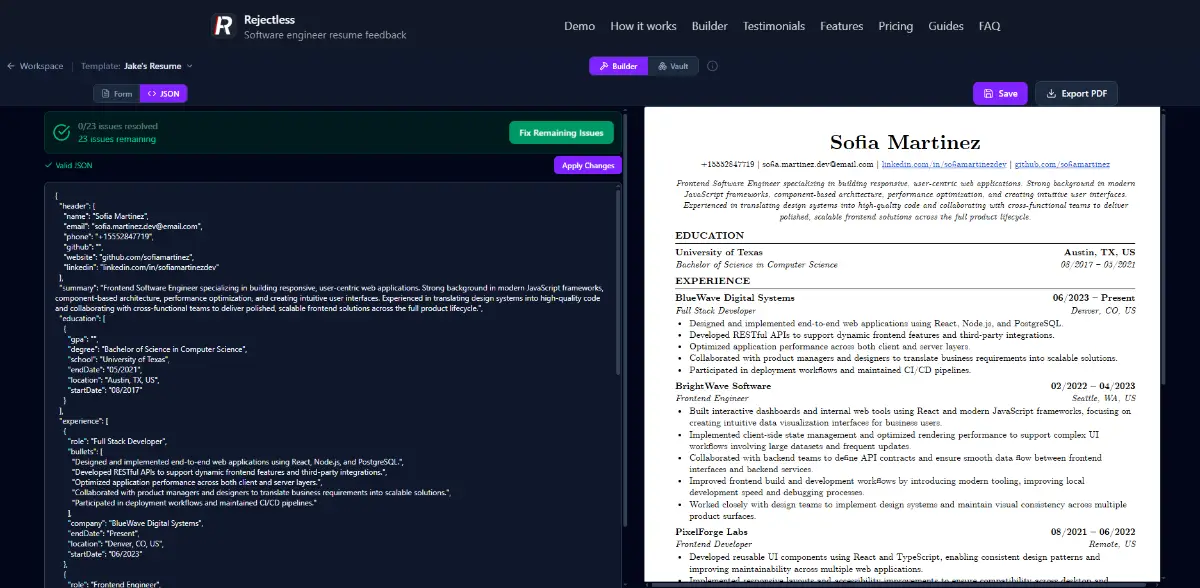Open the Pricing page from navigation
Screen dimensions: 1200x588
[x=895, y=26]
